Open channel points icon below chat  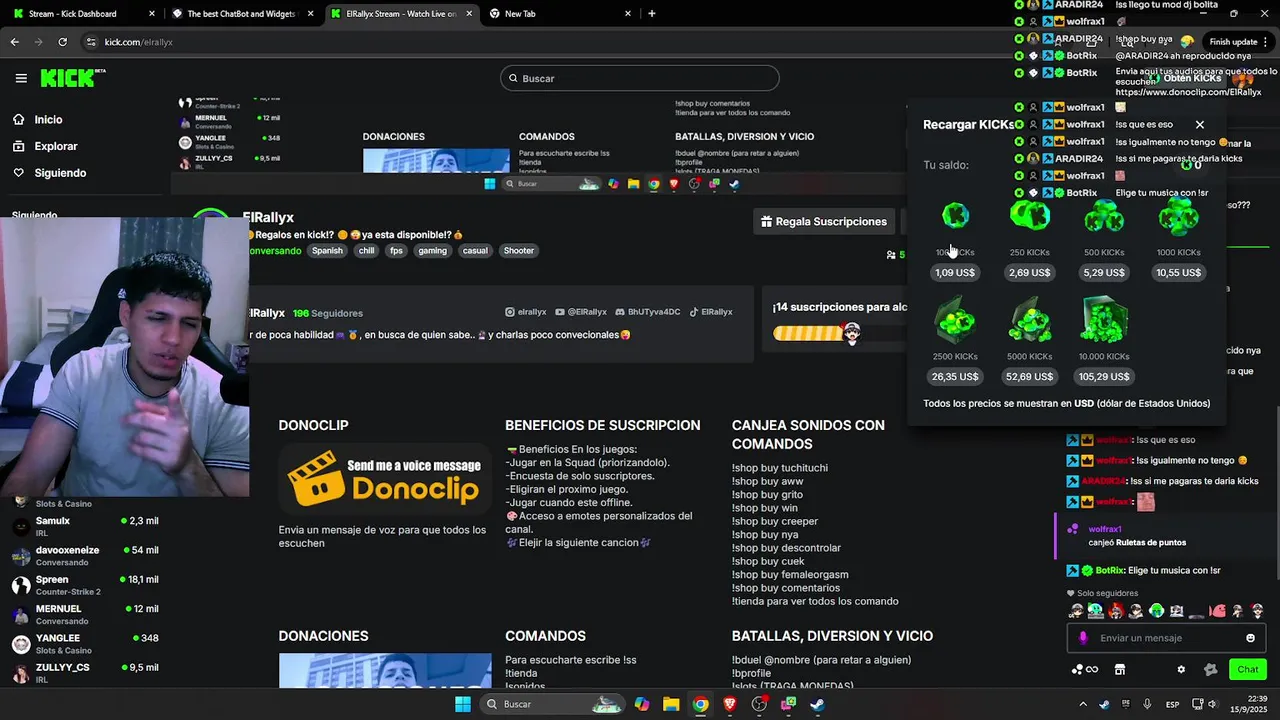[1084, 669]
